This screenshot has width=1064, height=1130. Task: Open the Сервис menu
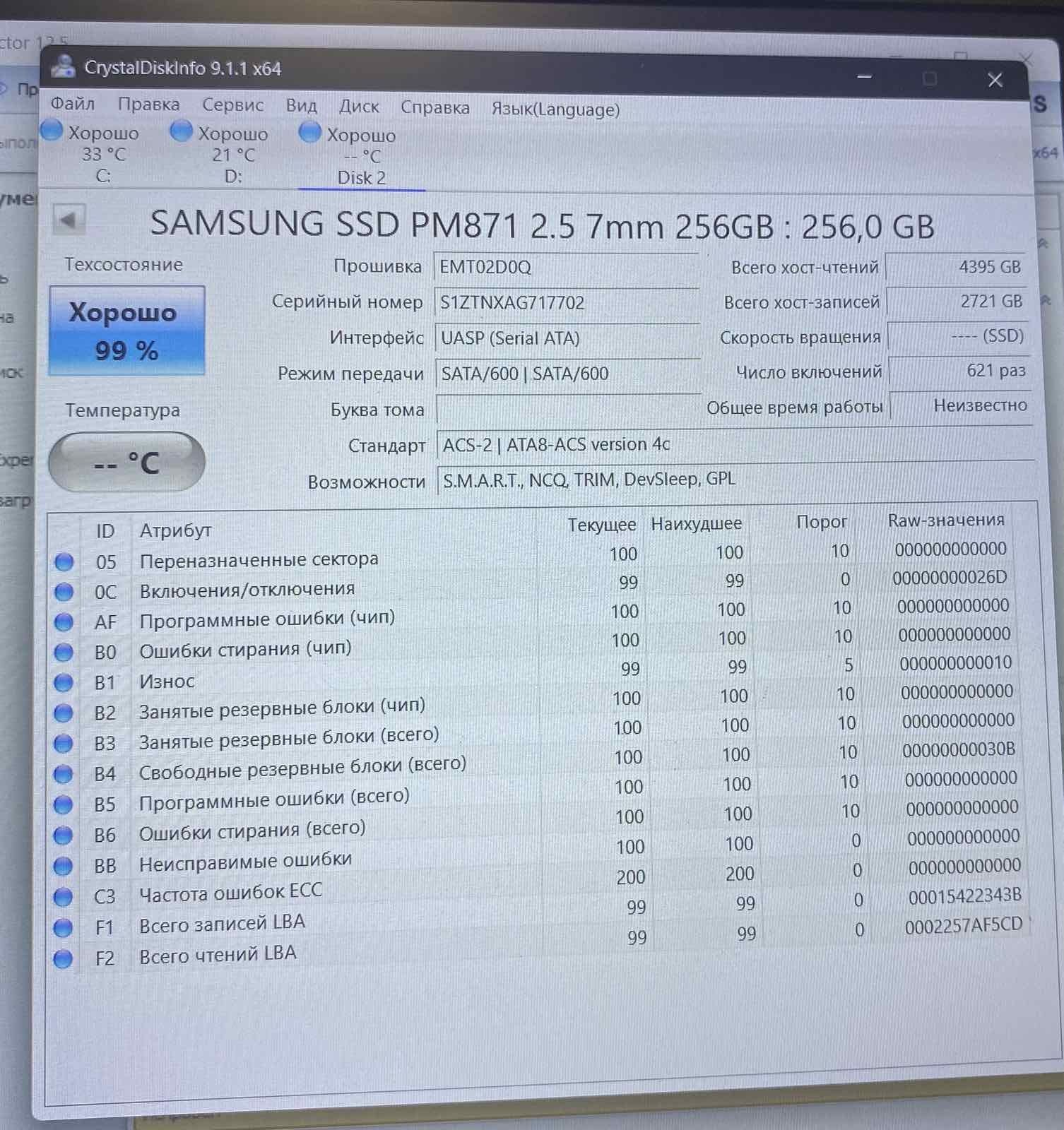tap(232, 105)
